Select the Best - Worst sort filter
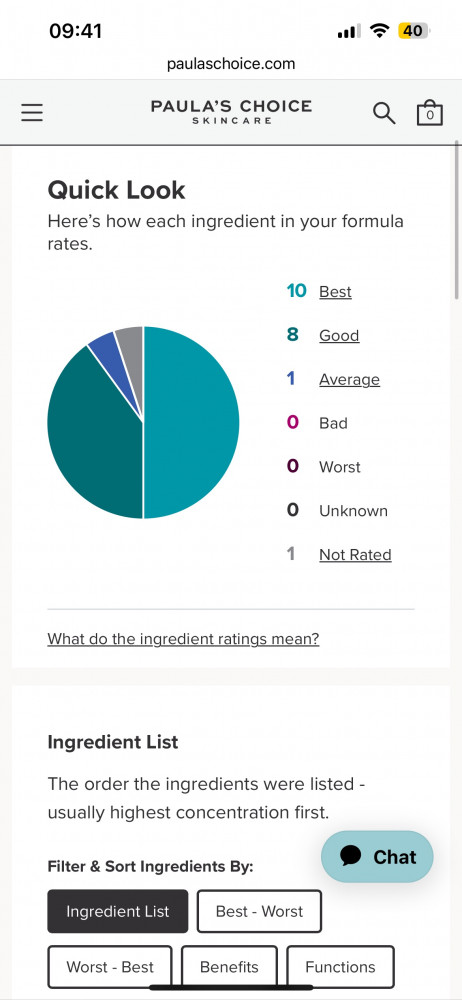462x1000 pixels. point(259,911)
